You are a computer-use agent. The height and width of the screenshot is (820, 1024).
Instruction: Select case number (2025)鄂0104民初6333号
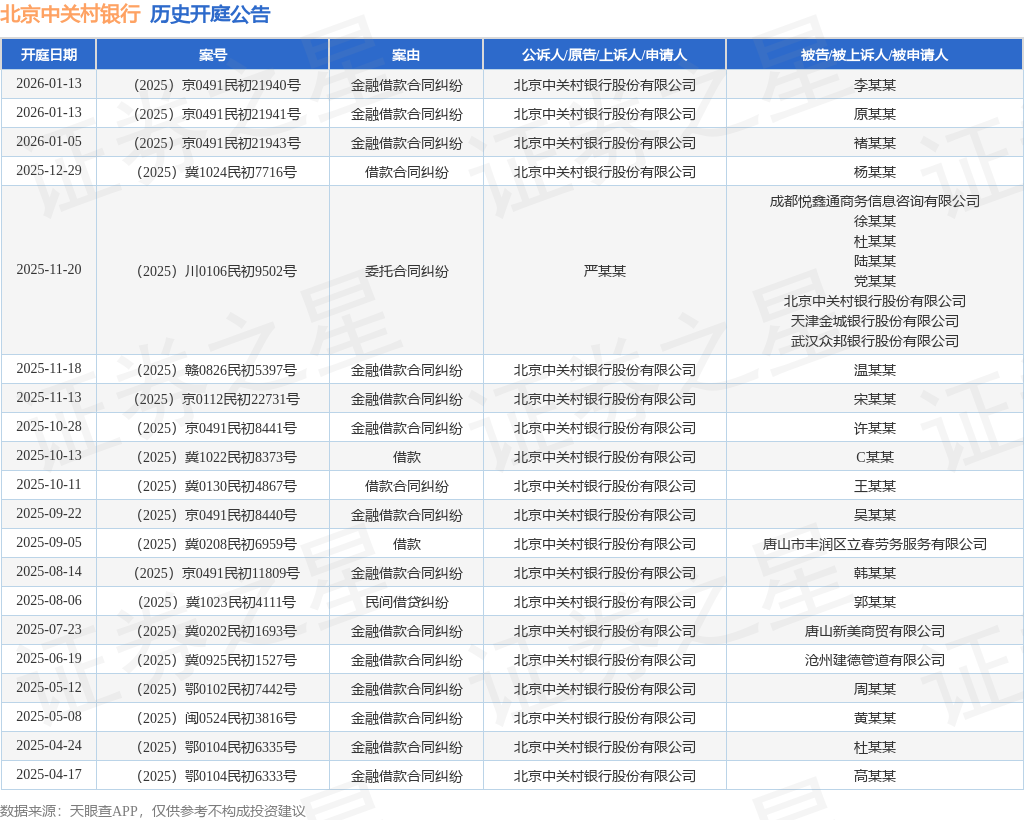pos(217,776)
